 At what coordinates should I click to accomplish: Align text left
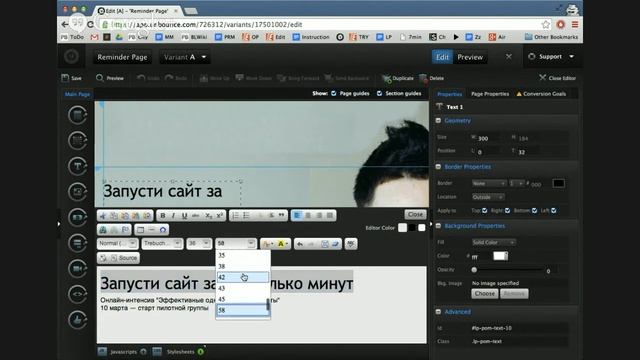tap(297, 216)
